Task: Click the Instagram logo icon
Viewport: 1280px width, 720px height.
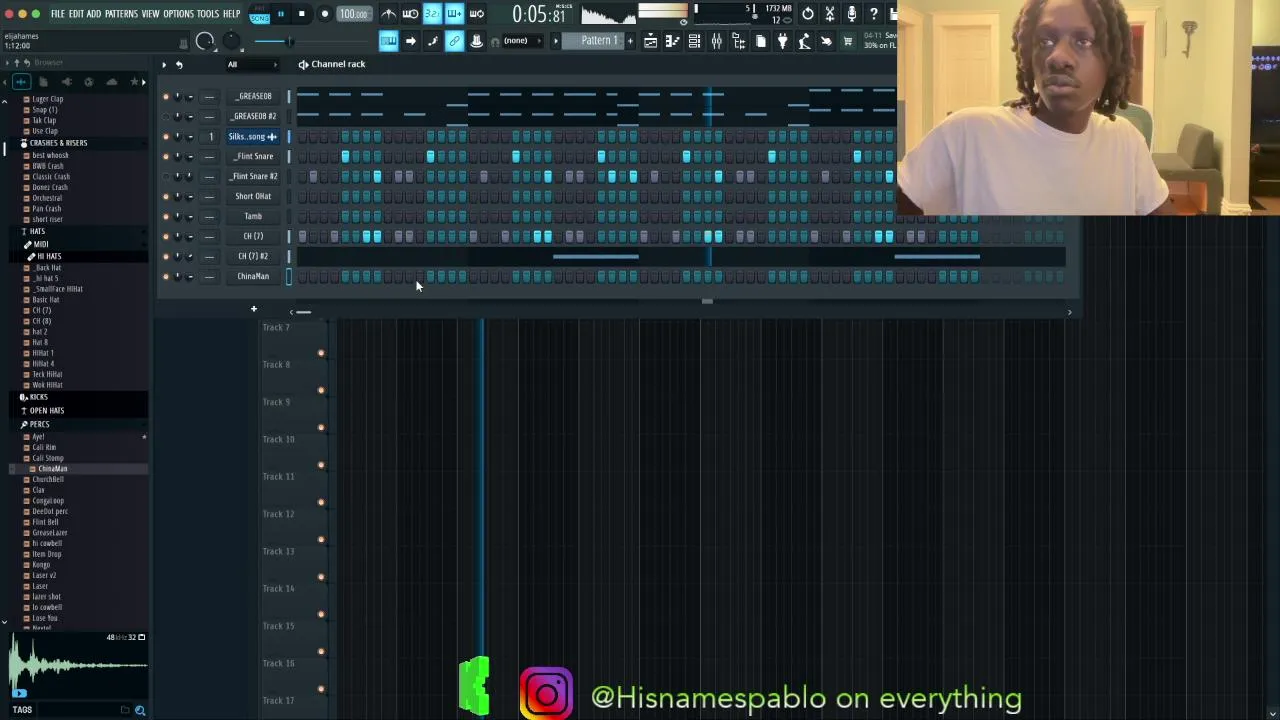Action: click(x=546, y=693)
